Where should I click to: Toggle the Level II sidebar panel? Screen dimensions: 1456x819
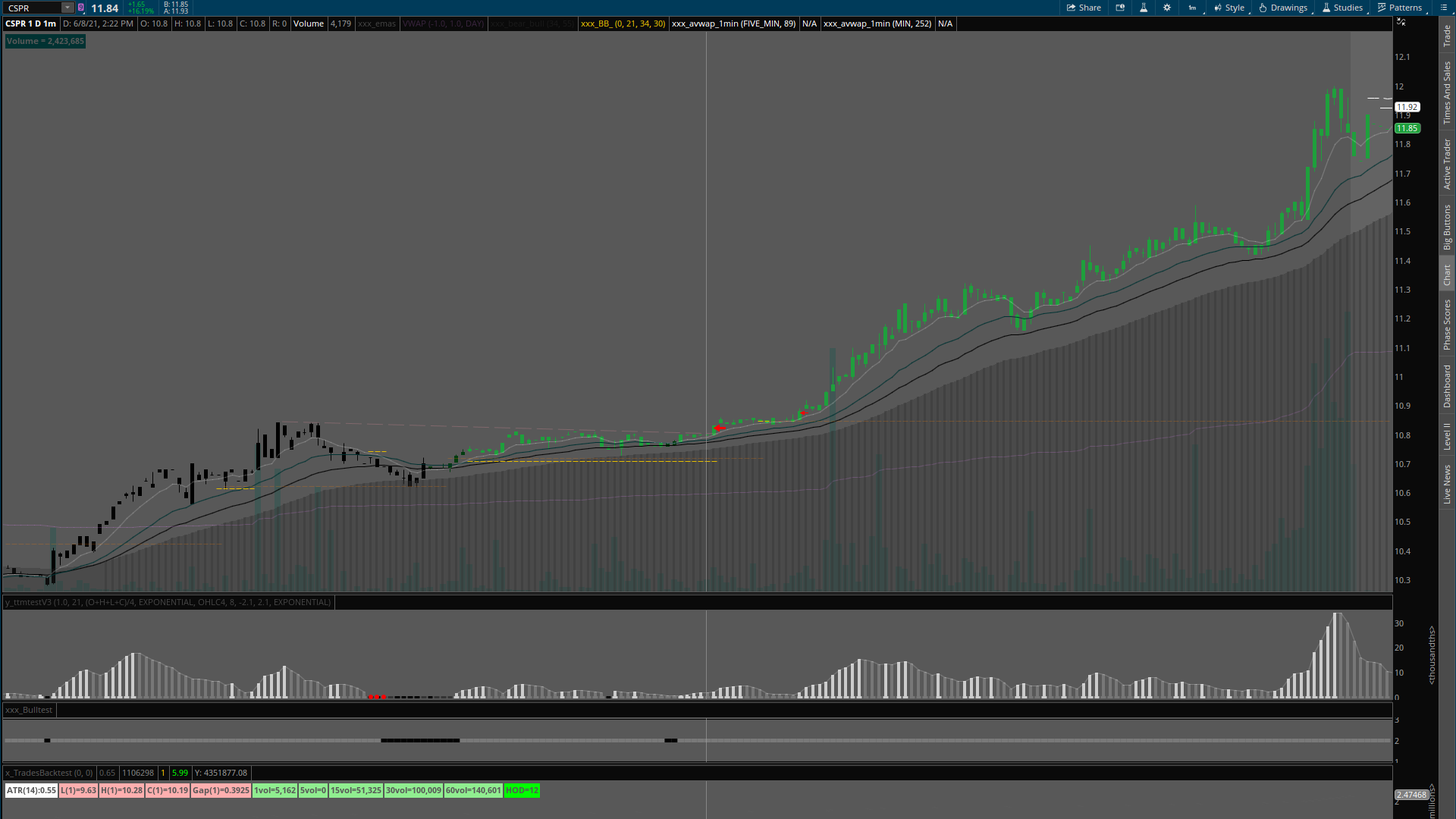[1447, 436]
